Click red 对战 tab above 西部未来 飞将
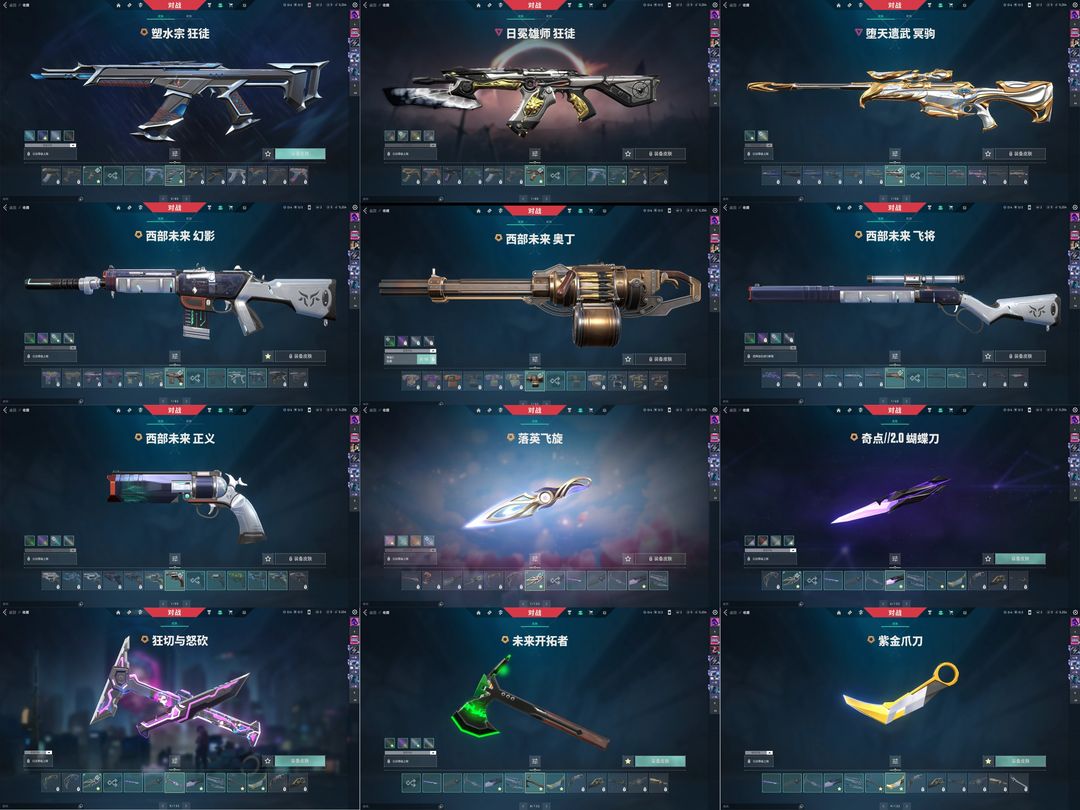This screenshot has width=1080, height=810. (x=895, y=207)
